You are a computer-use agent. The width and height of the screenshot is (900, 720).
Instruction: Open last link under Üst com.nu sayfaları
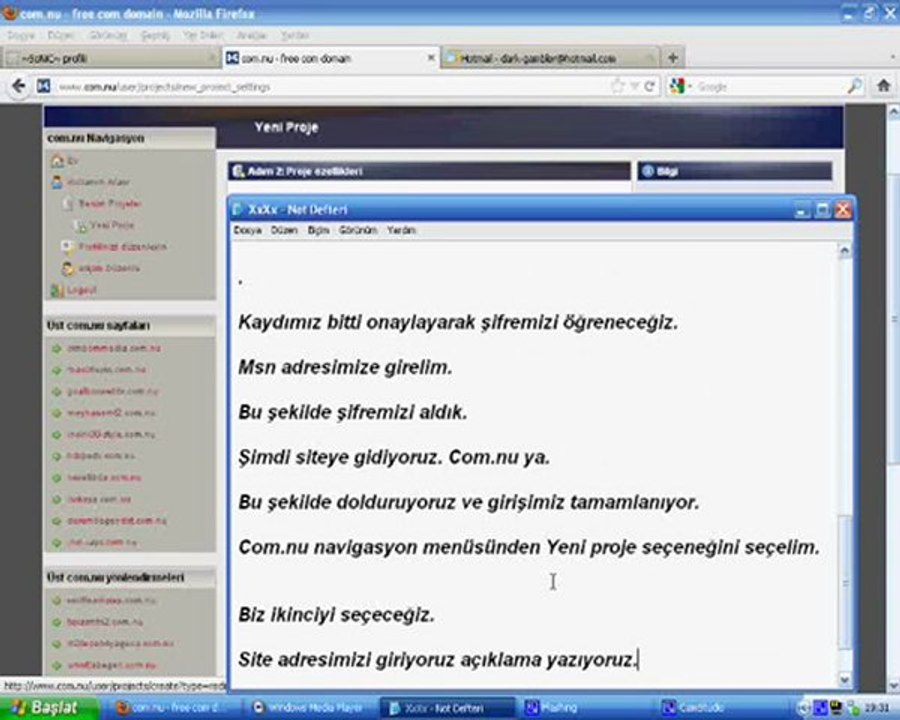(102, 543)
